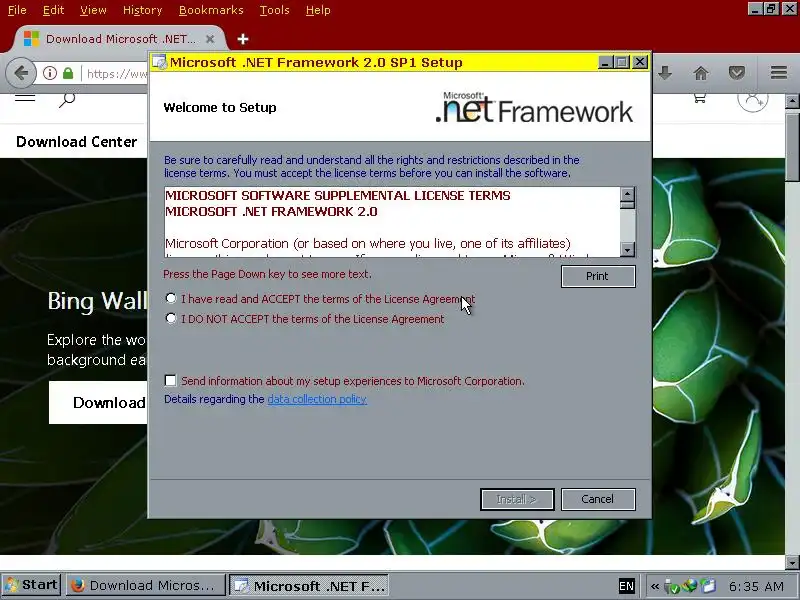Click the EN language indicator in the taskbar

click(626, 586)
